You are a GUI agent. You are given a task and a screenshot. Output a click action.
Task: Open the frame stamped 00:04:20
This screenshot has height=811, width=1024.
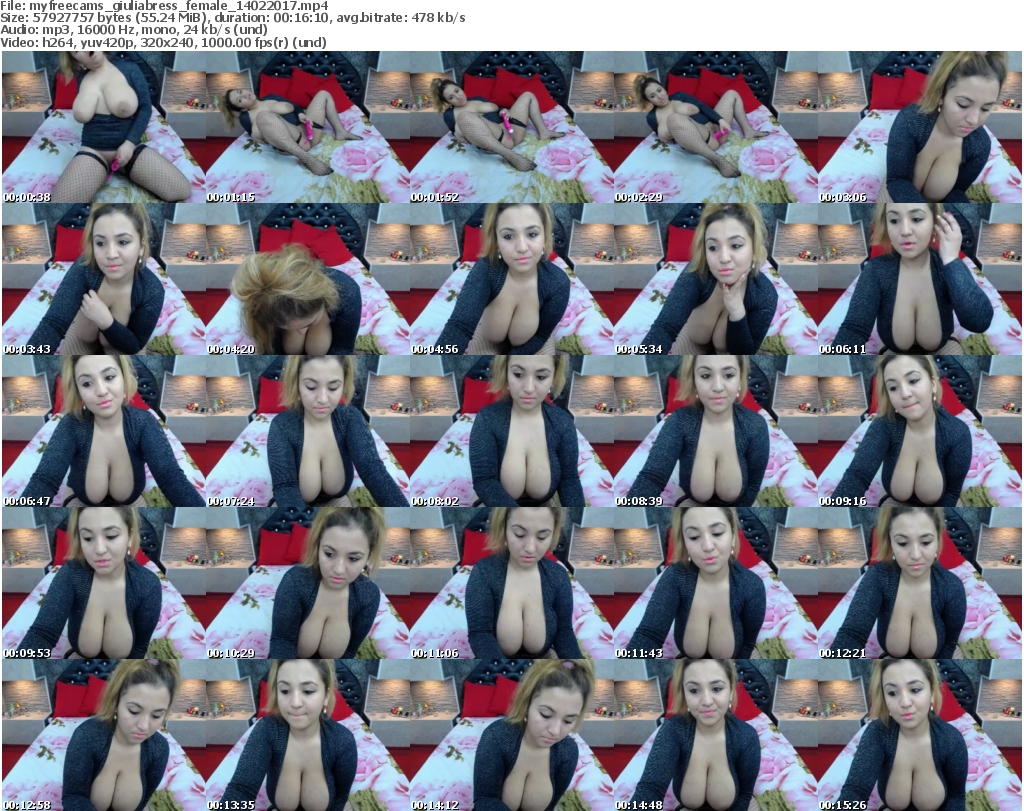pyautogui.click(x=308, y=279)
